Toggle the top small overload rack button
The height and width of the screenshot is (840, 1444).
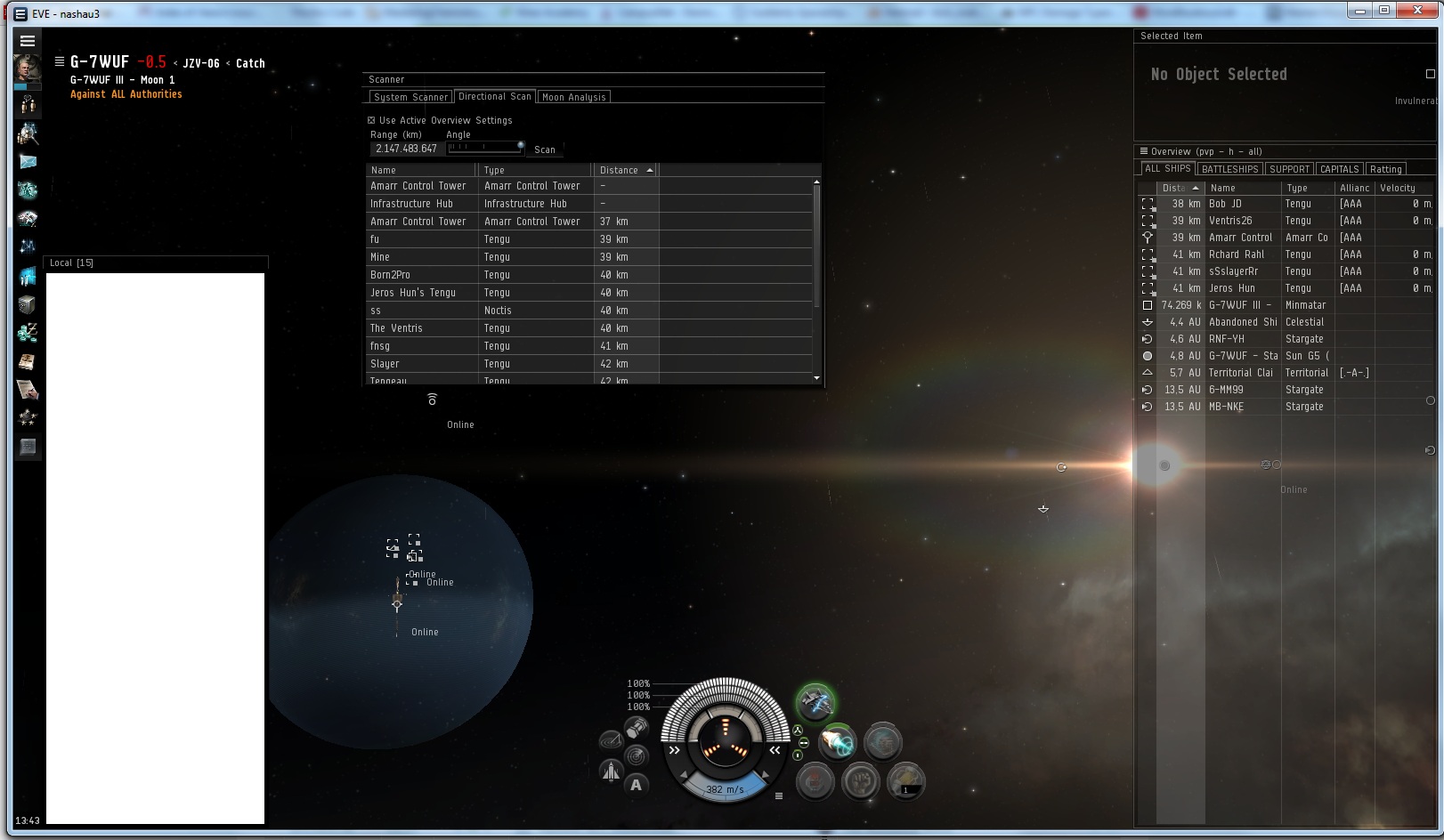click(x=798, y=731)
